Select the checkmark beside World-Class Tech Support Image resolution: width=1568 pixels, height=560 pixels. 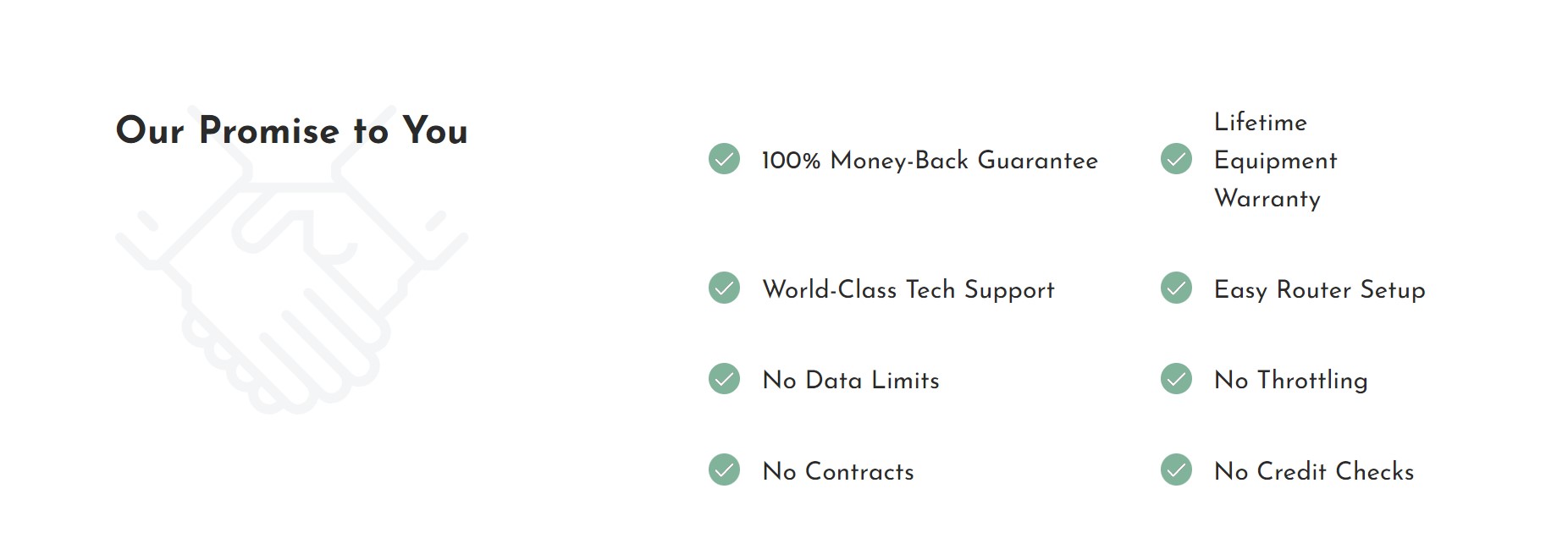[724, 288]
